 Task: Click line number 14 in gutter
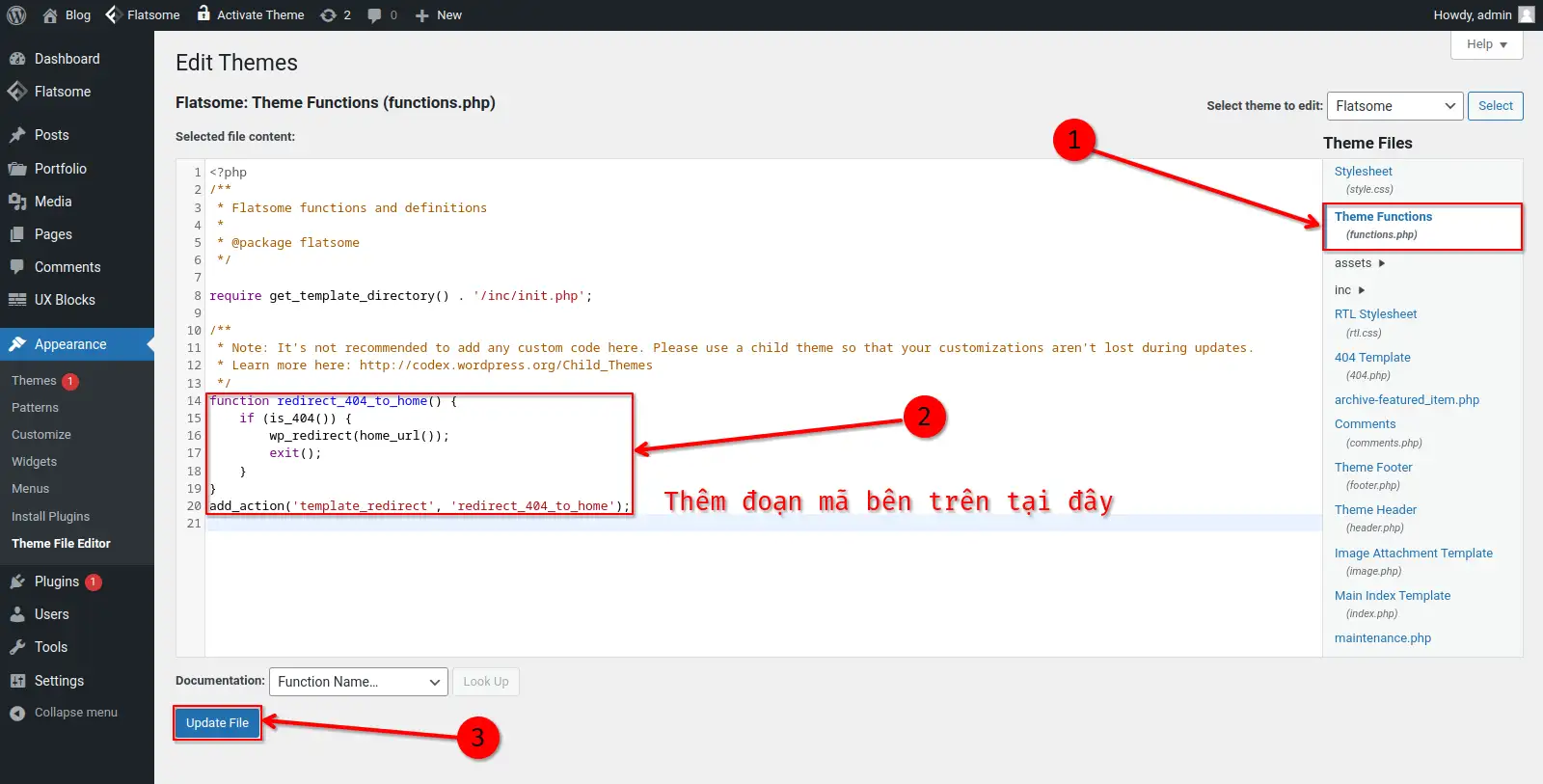[x=194, y=401]
